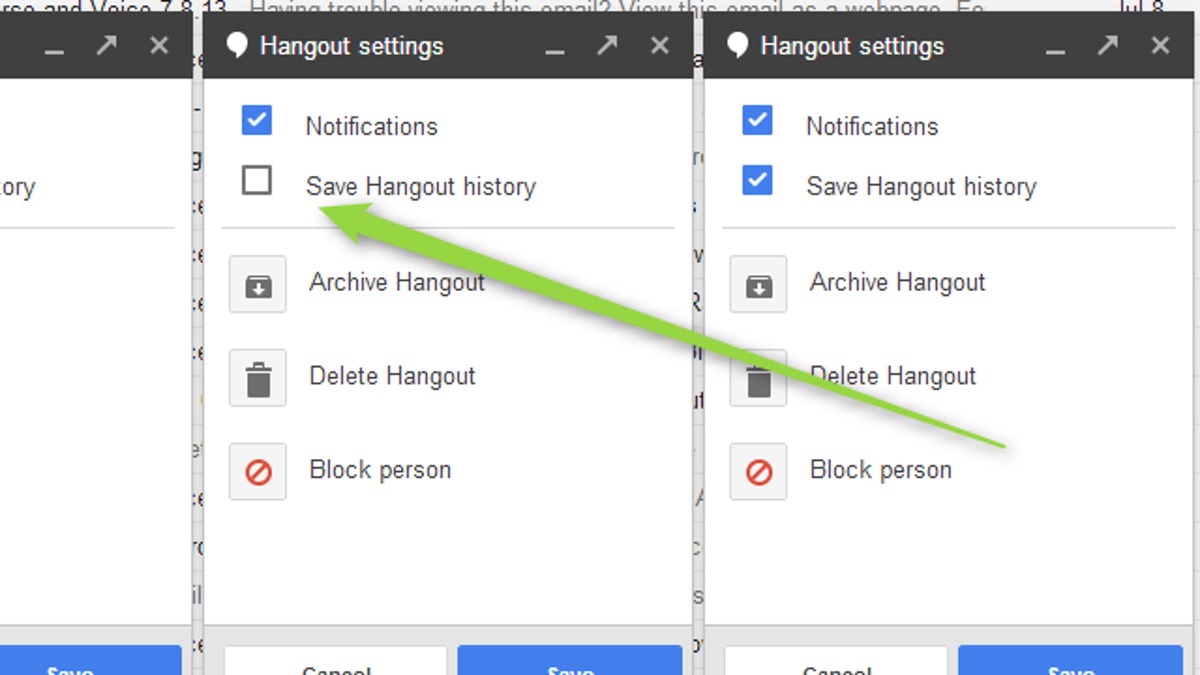Close the right Hangout settings window

tap(1160, 45)
